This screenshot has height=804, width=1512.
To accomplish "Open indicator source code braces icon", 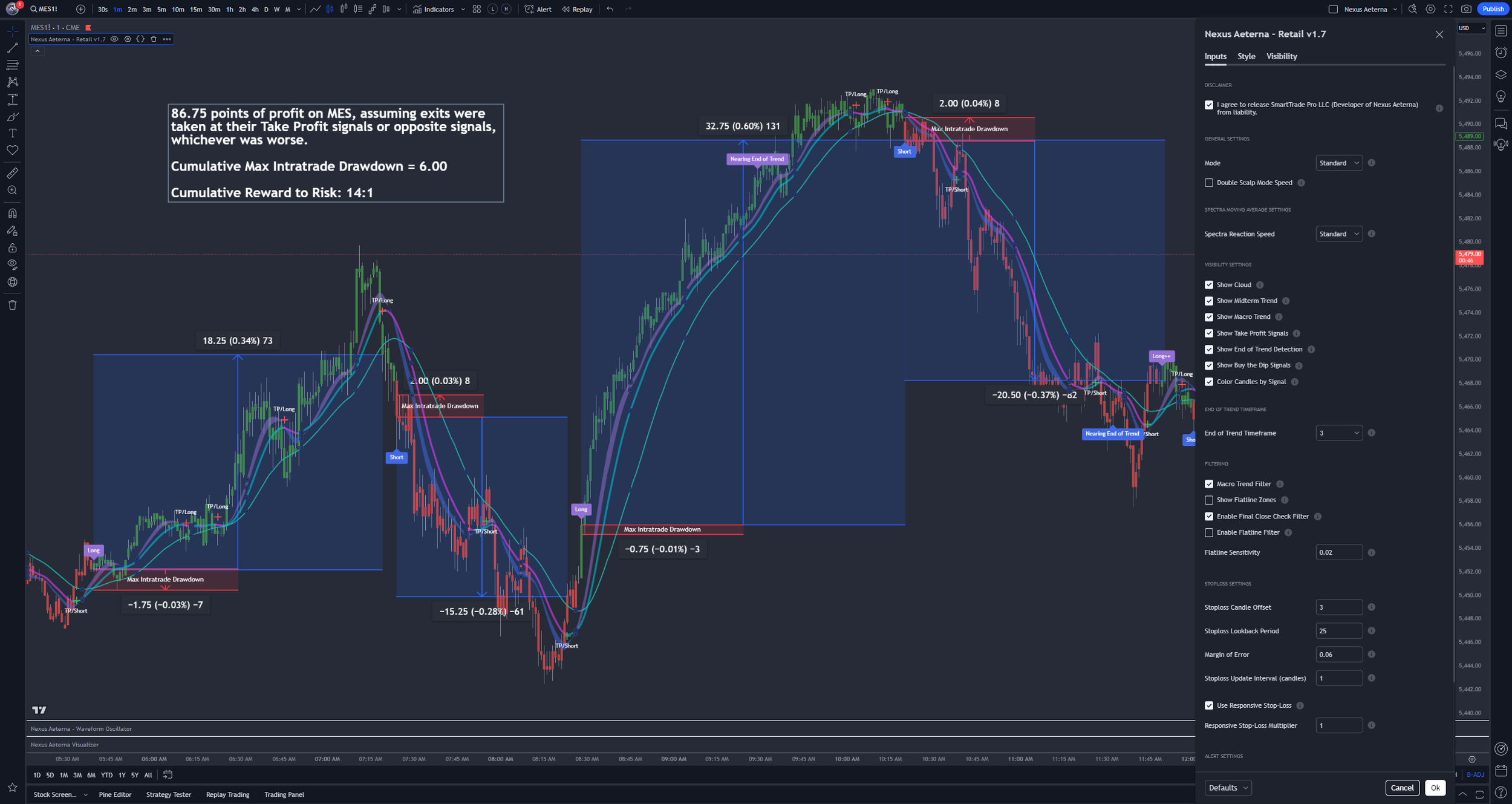I will [140, 39].
